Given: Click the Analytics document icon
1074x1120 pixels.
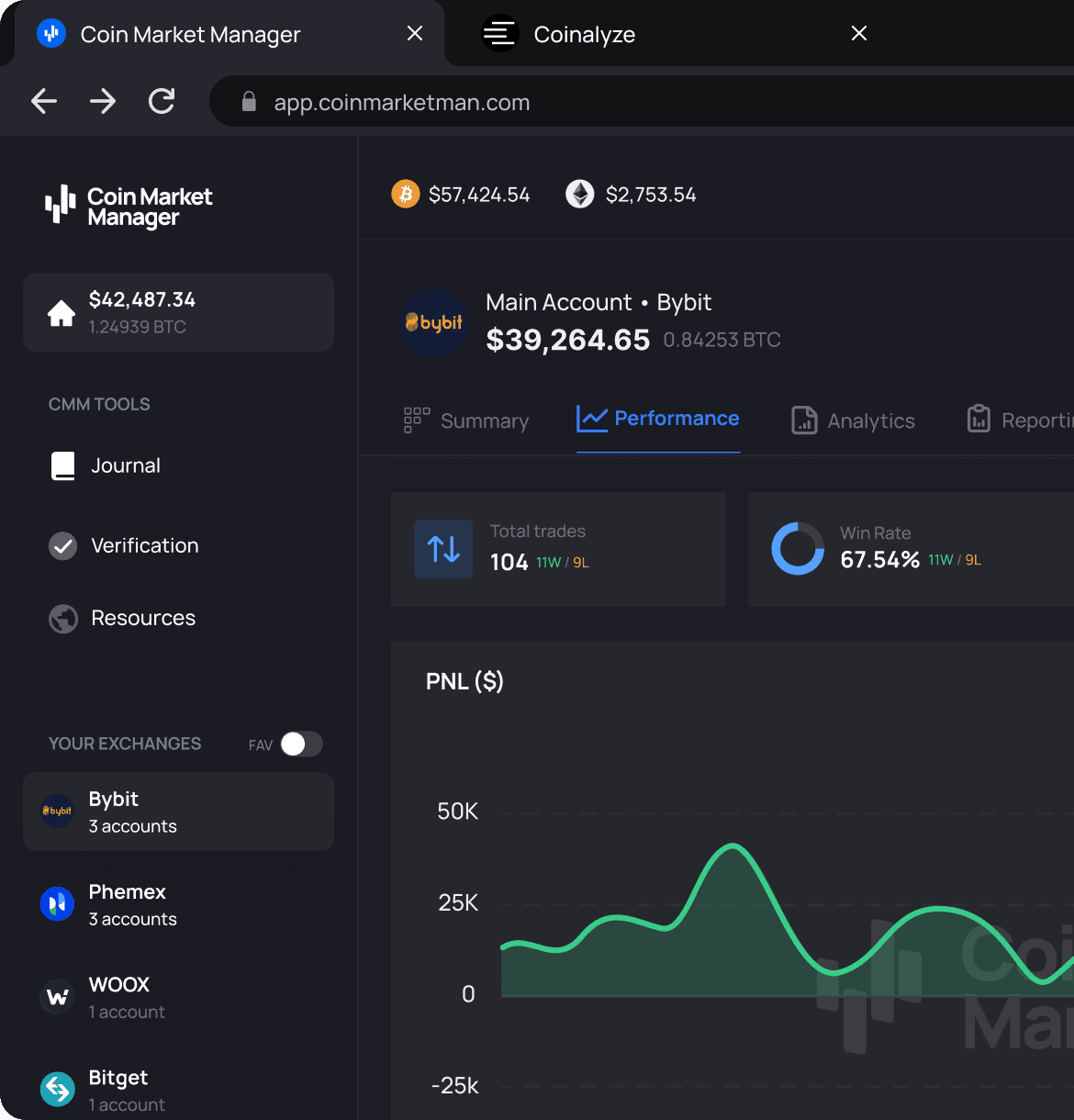Looking at the screenshot, I should coord(804,420).
